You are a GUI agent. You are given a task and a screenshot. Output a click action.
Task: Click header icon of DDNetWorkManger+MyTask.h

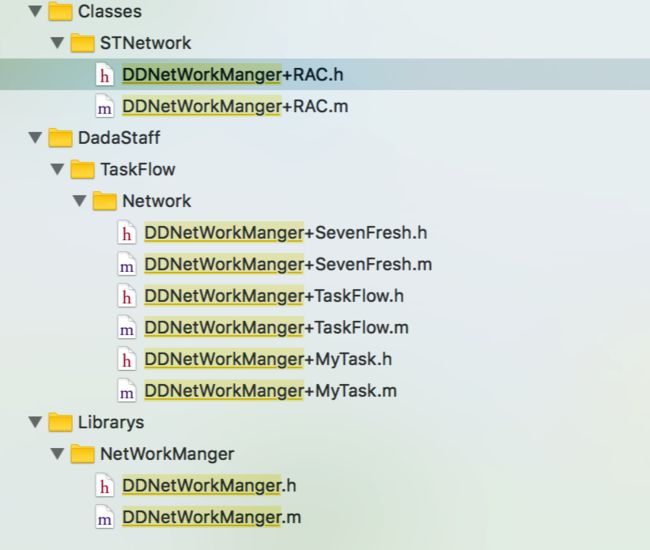tap(126, 359)
